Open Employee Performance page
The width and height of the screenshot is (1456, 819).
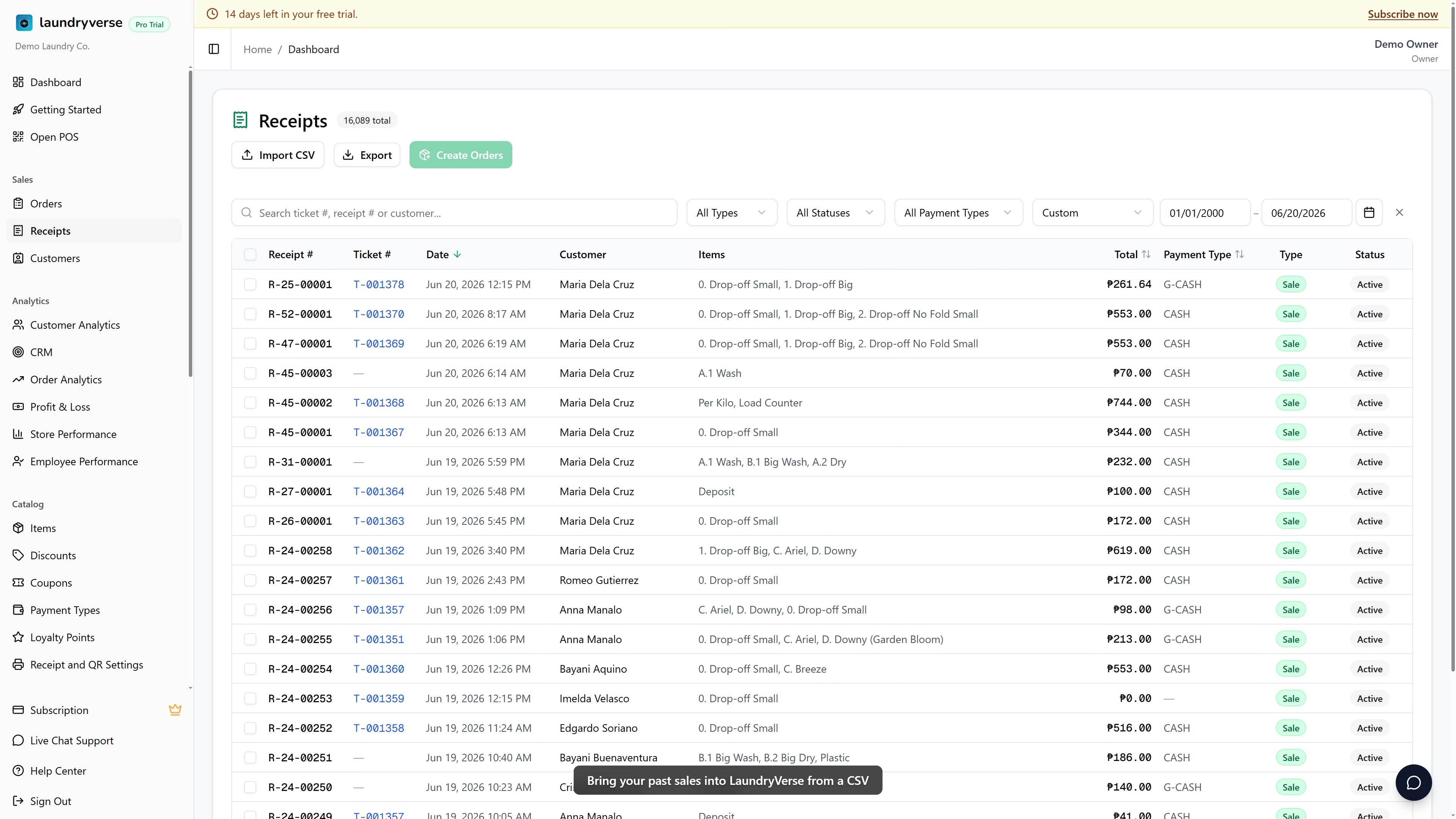(94, 461)
